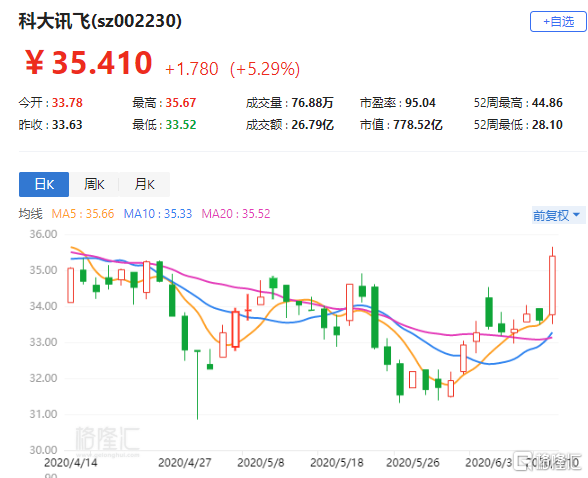
Task: Click the current price ¥35.410
Action: click(x=88, y=63)
